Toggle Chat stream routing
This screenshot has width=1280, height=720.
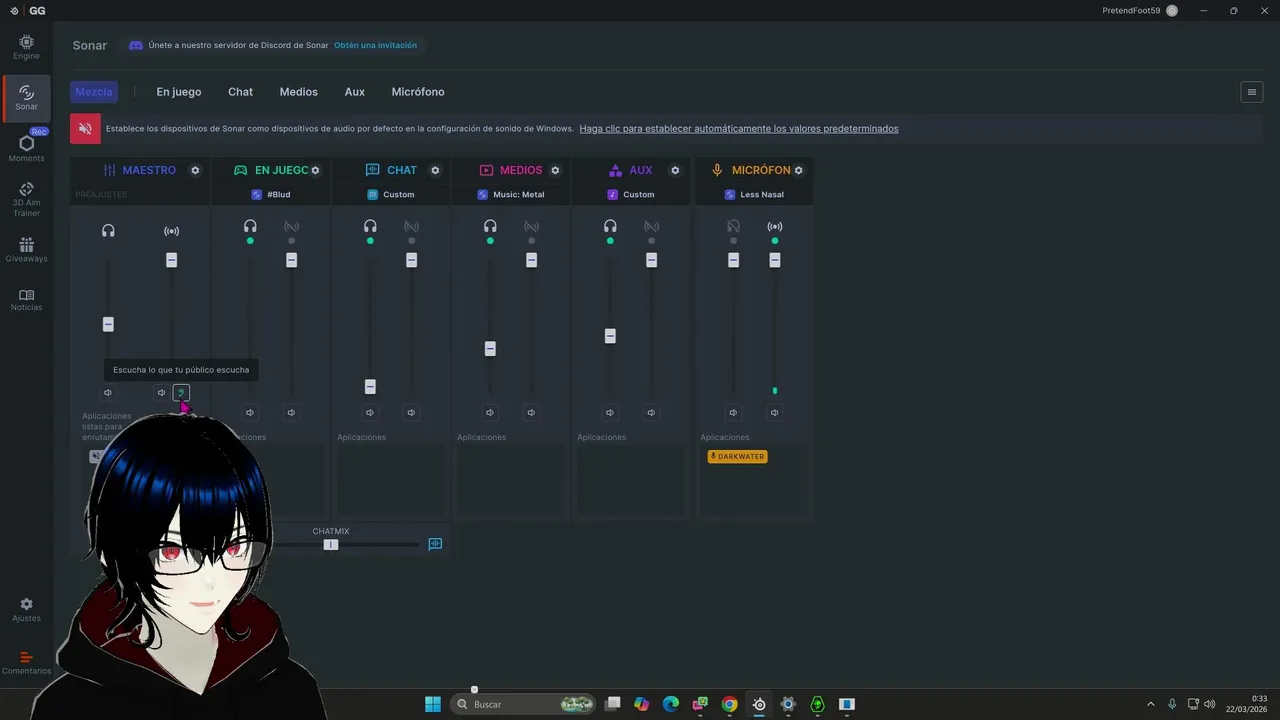coord(411,227)
